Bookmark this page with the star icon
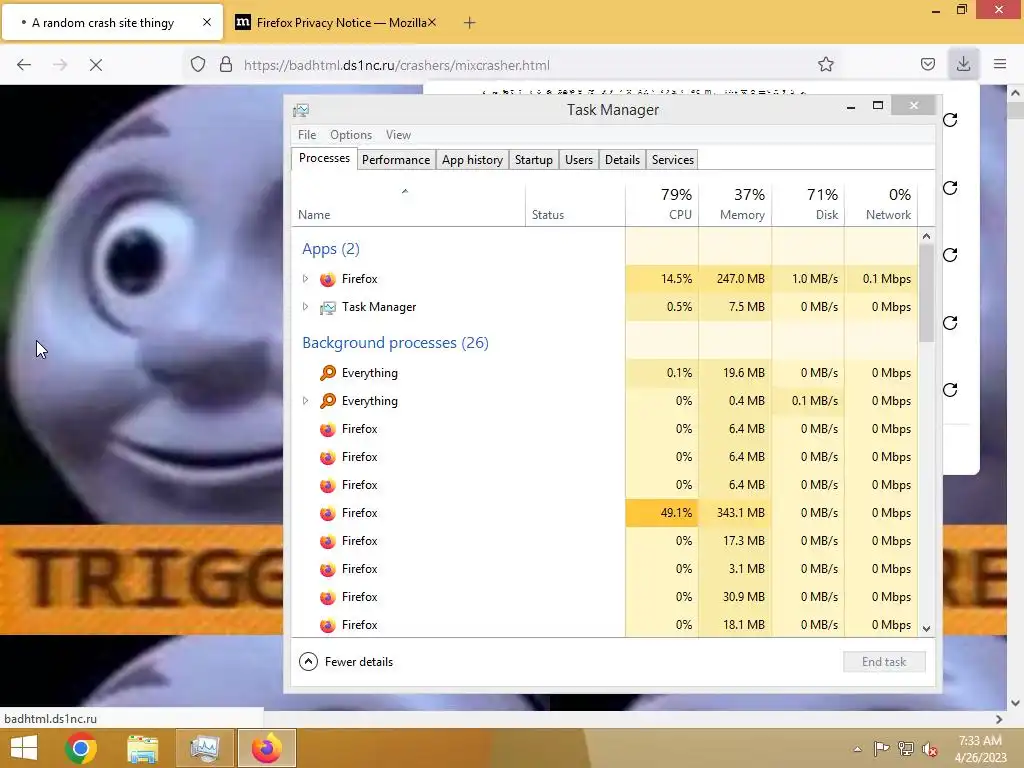This screenshot has height=768, width=1024. [x=825, y=65]
